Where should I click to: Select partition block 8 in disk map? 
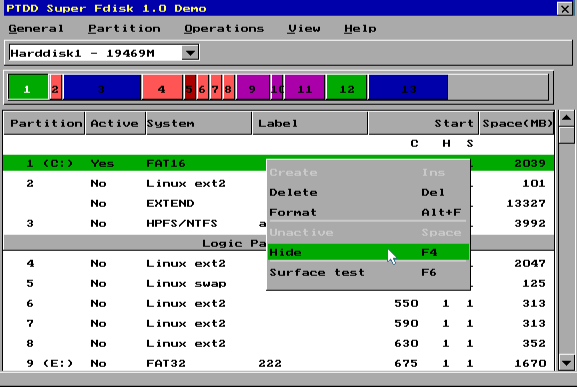point(229,88)
